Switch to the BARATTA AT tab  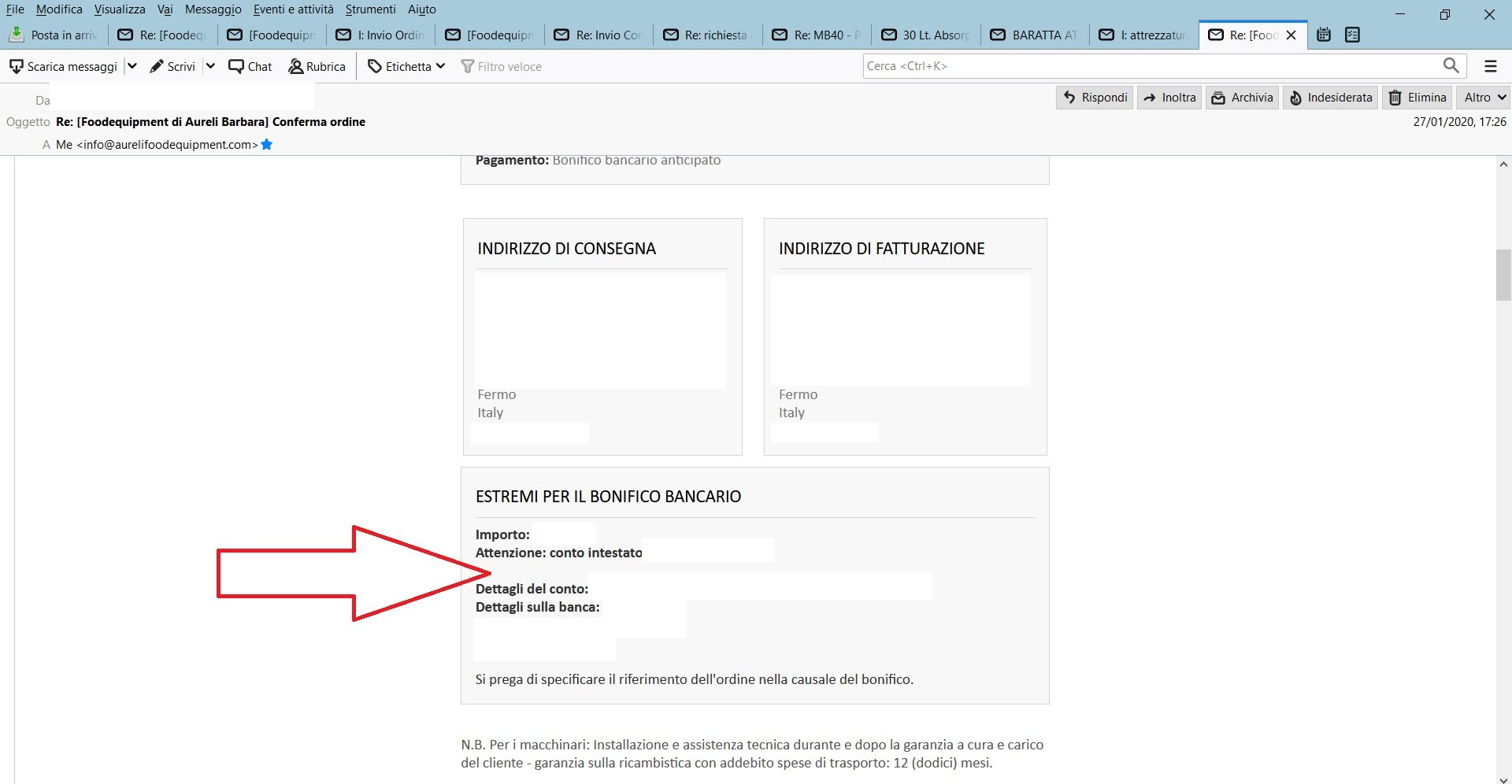tap(1034, 35)
